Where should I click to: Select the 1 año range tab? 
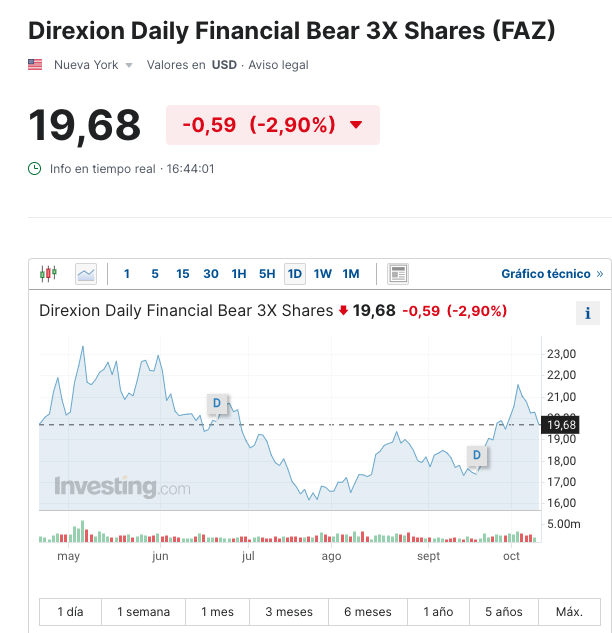pos(438,612)
